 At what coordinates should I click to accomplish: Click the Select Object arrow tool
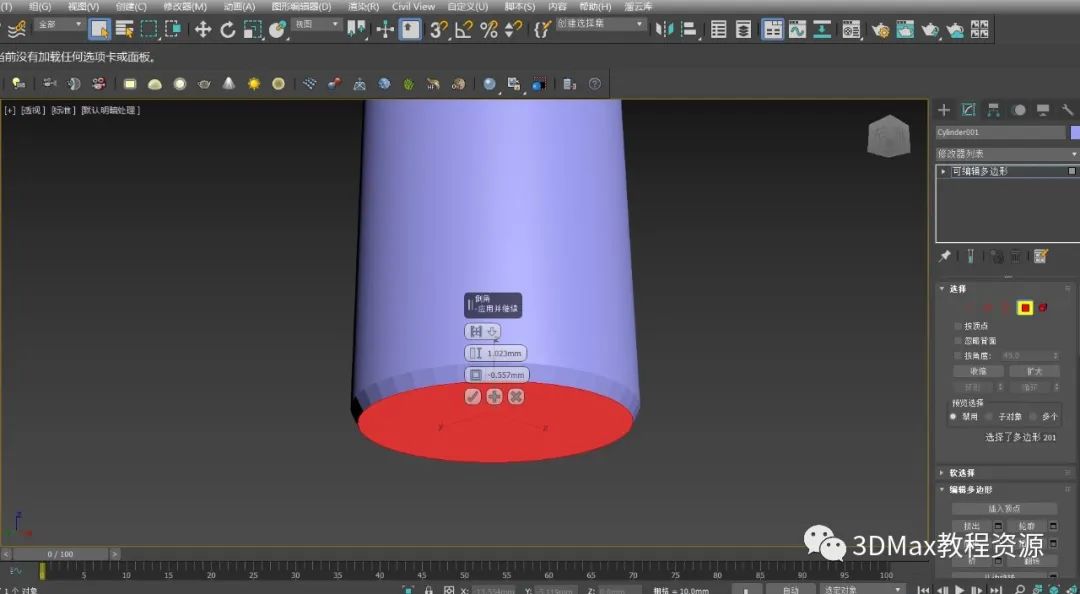(99, 29)
